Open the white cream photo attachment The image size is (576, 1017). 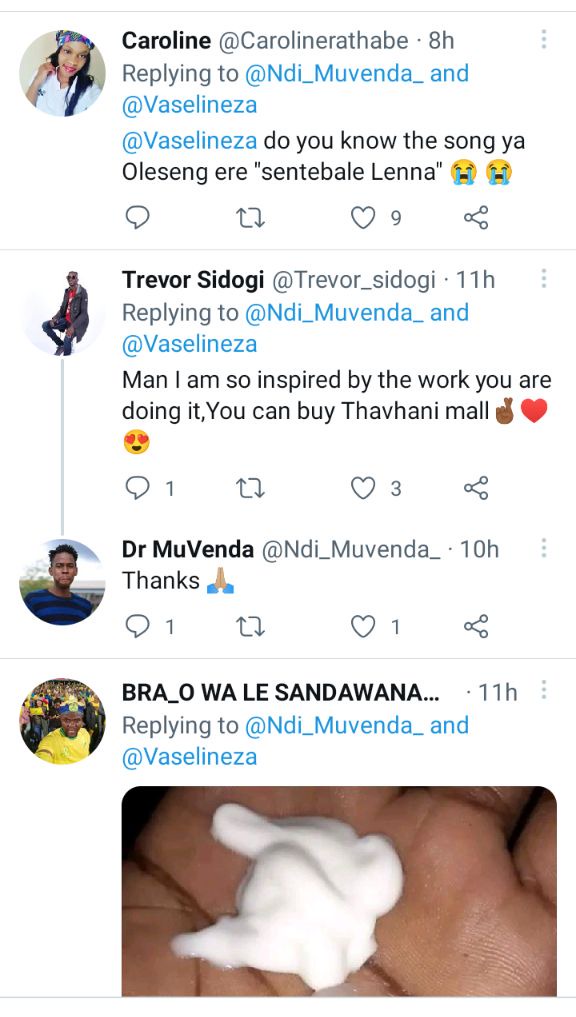click(339, 891)
